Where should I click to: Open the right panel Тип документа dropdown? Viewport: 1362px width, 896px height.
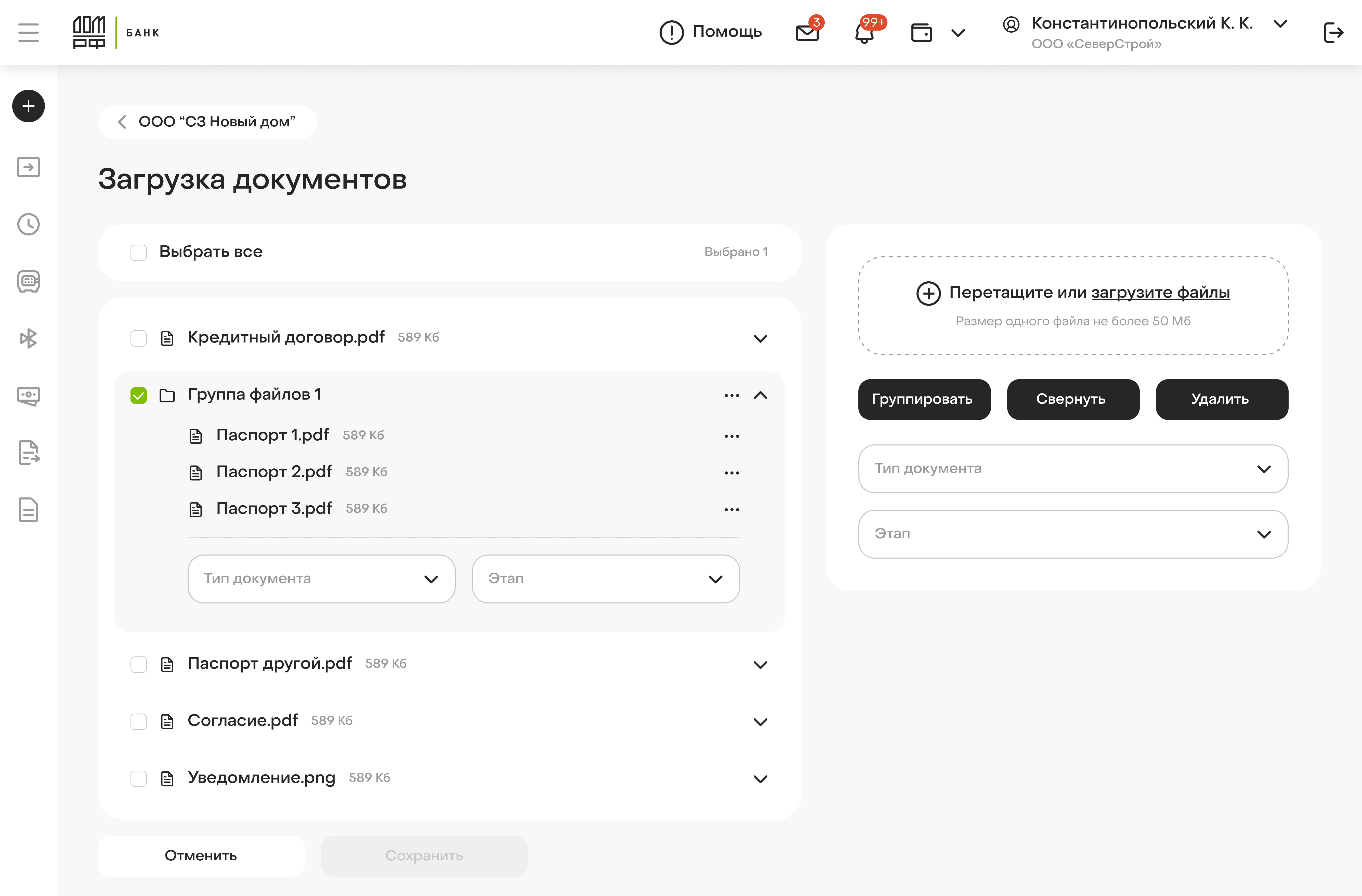pyautogui.click(x=1072, y=469)
